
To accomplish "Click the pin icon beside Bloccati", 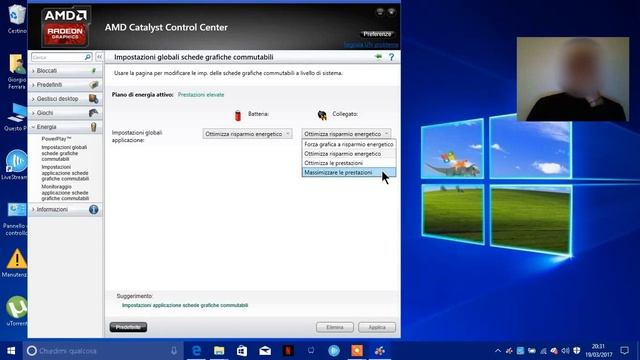I will pos(94,71).
